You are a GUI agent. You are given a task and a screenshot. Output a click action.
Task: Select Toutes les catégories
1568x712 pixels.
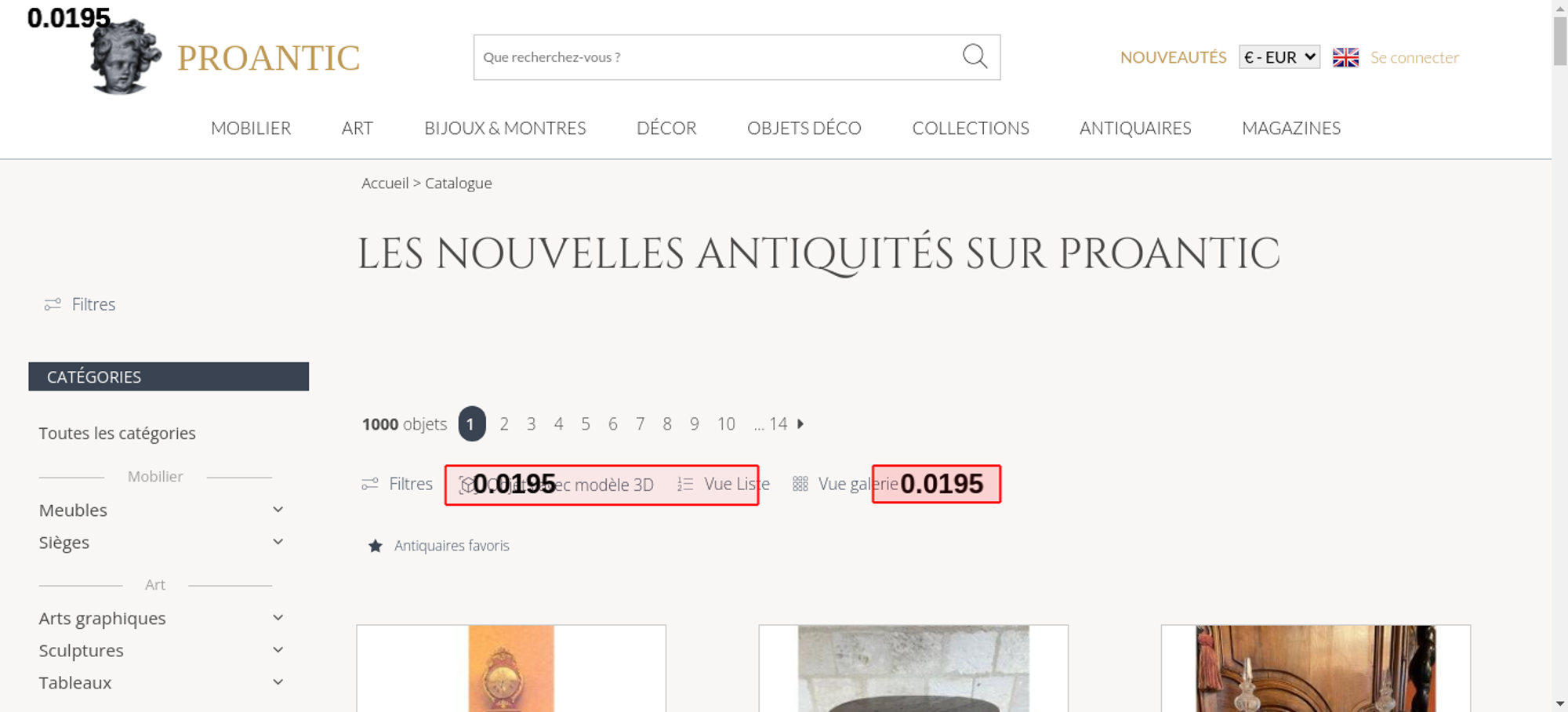coord(118,434)
